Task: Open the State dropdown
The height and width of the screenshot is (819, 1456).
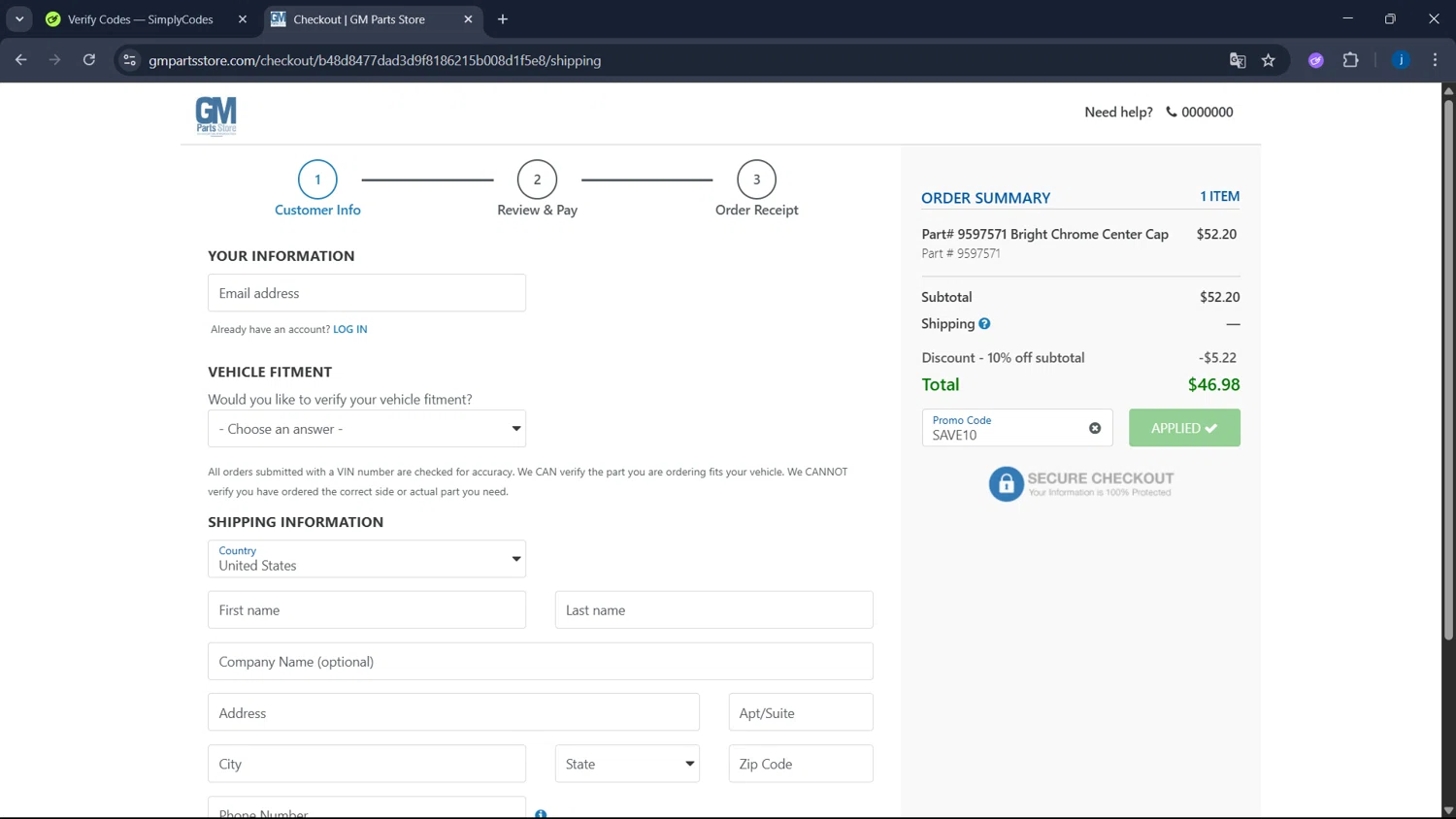Action: [x=627, y=764]
